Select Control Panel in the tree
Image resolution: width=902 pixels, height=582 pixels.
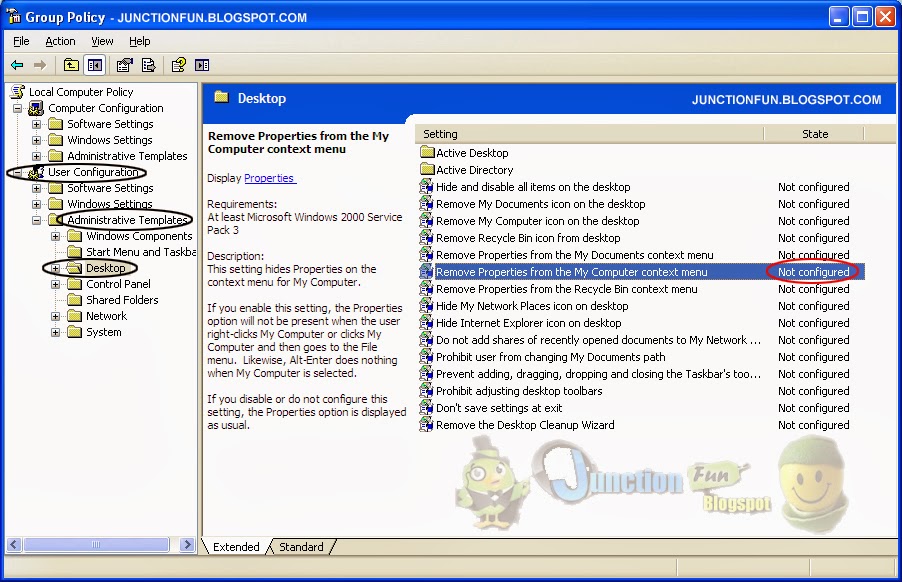[119, 284]
